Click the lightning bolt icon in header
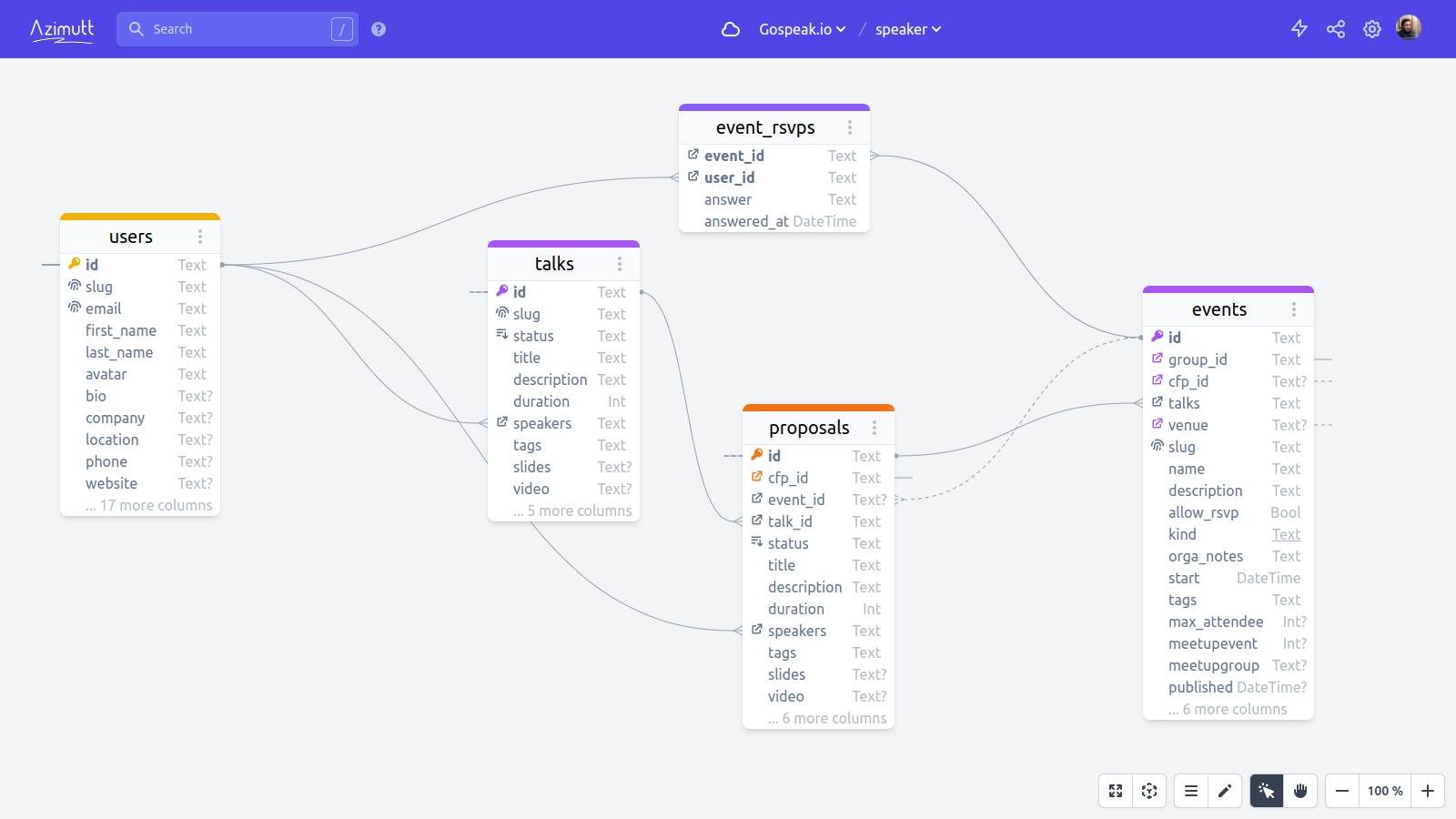1456x819 pixels. click(x=1299, y=29)
